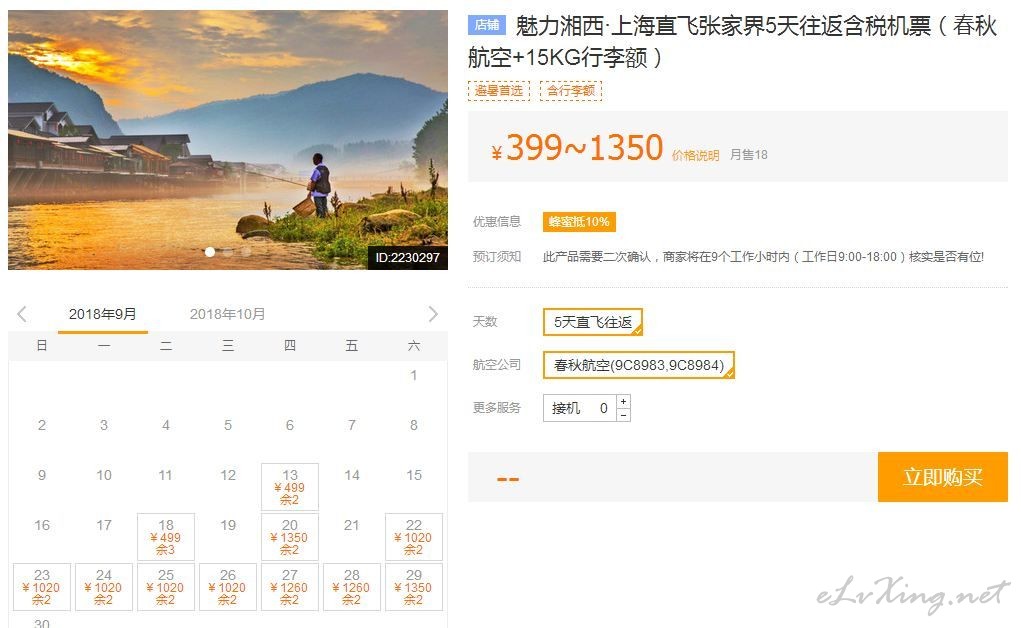Viewport: 1021px width, 628px height.
Task: Click the 优惠信息 label
Action: 497,221
